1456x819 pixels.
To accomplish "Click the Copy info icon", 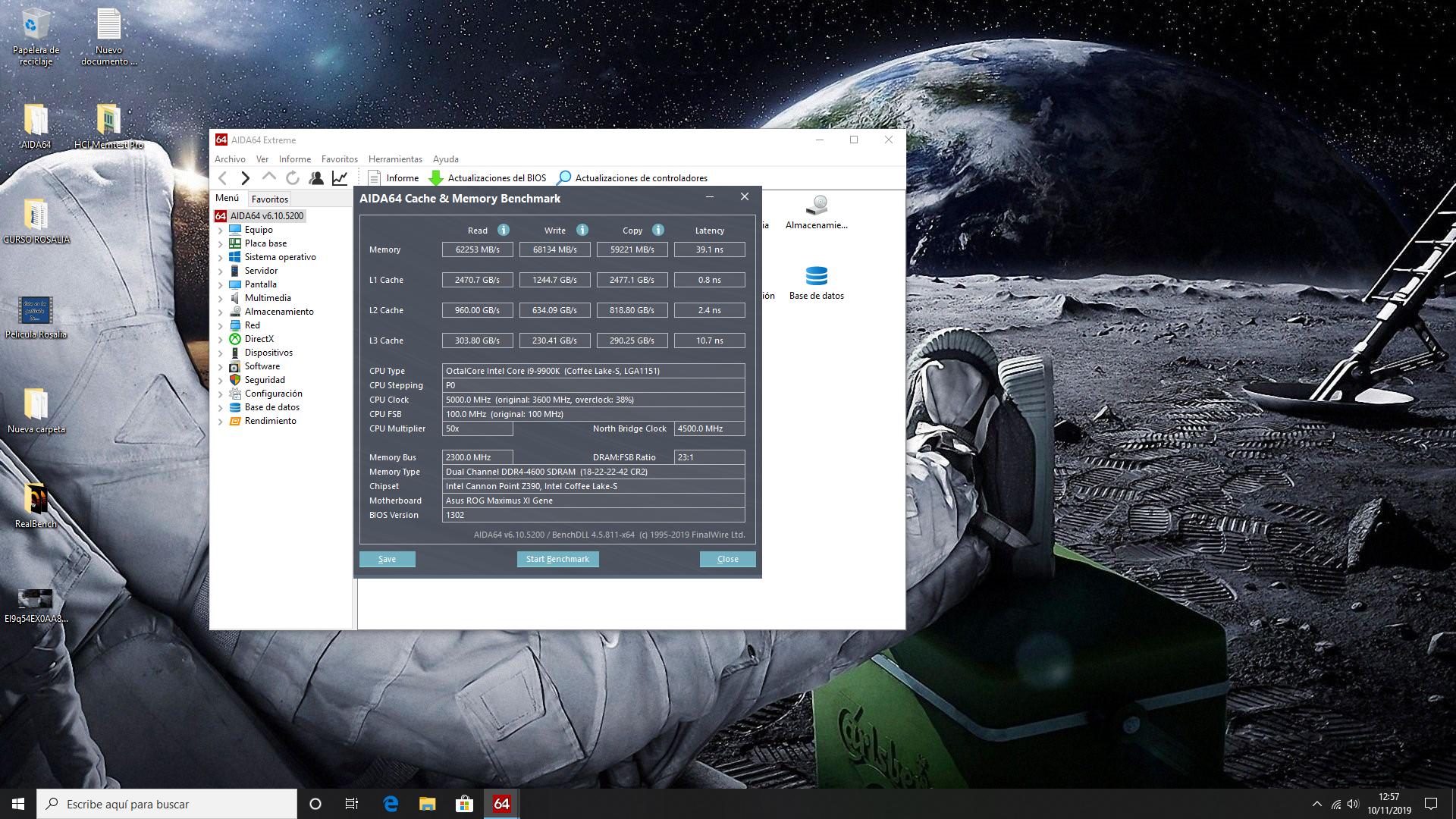I will tap(657, 230).
